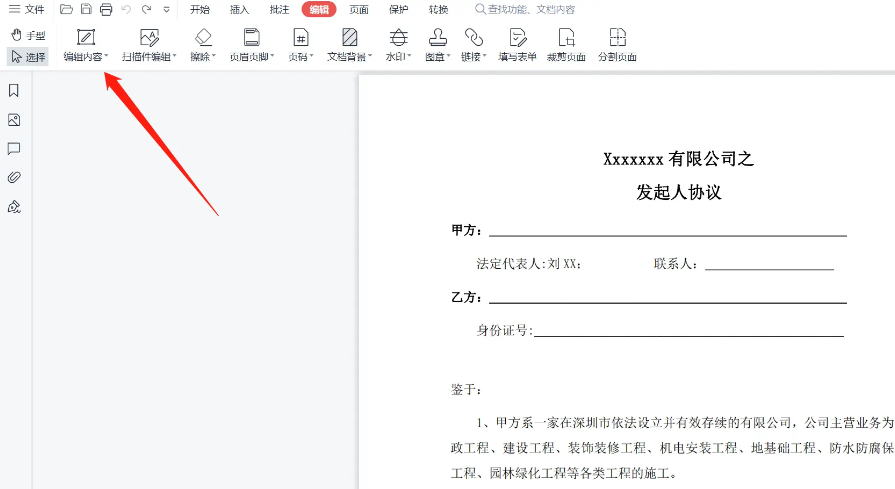The image size is (895, 489).
Task: Switch to 手型 (Hand) mode
Action: pos(28,35)
